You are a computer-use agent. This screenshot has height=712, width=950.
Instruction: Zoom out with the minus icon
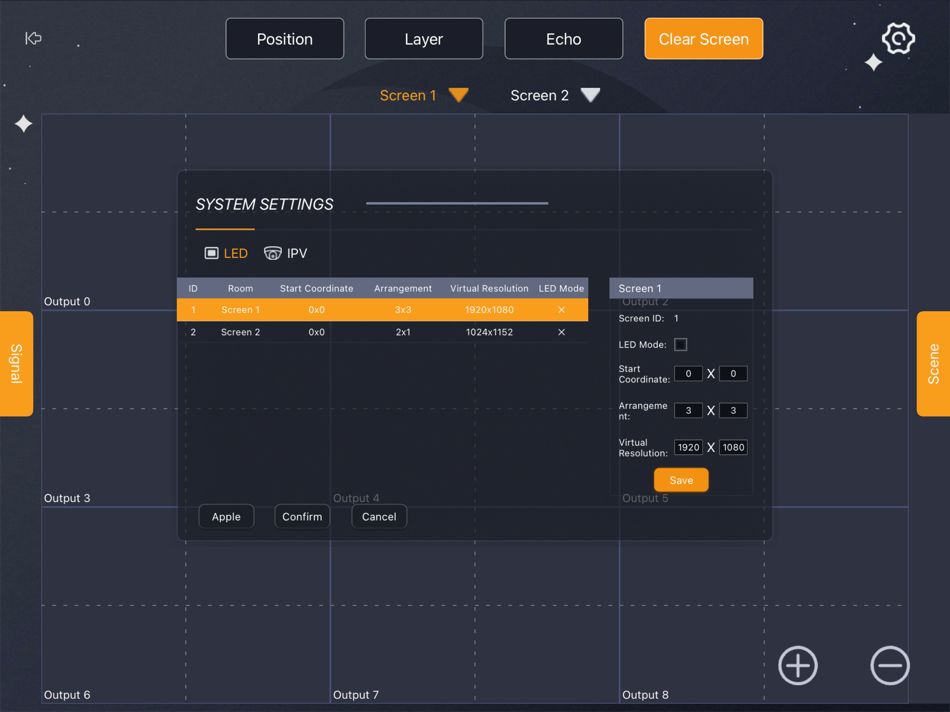coord(890,665)
